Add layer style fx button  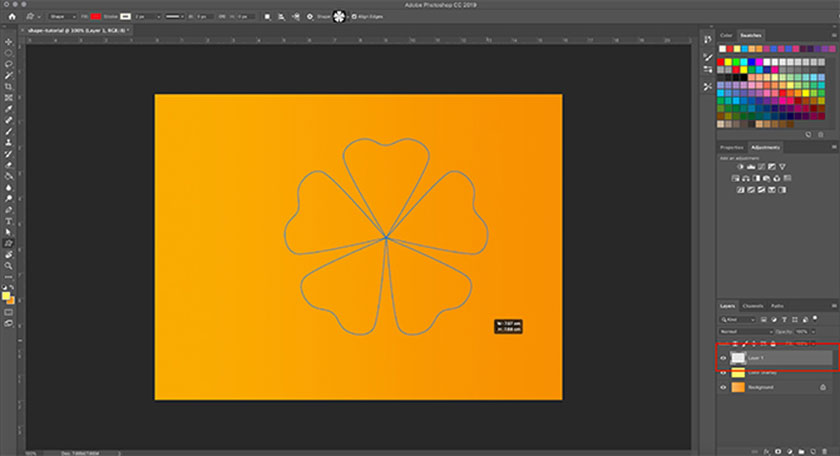(x=767, y=452)
